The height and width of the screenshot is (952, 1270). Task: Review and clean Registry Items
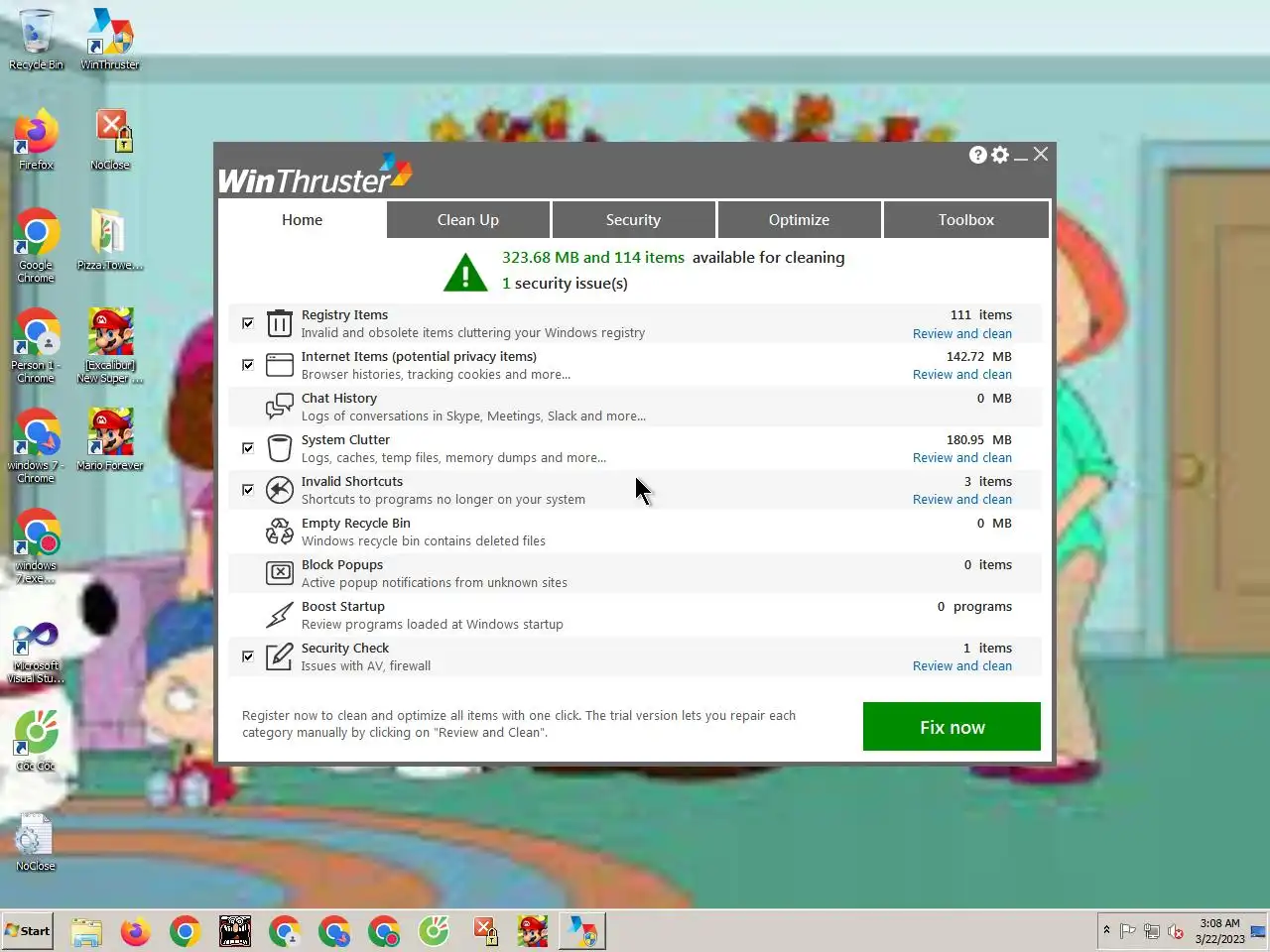point(962,334)
